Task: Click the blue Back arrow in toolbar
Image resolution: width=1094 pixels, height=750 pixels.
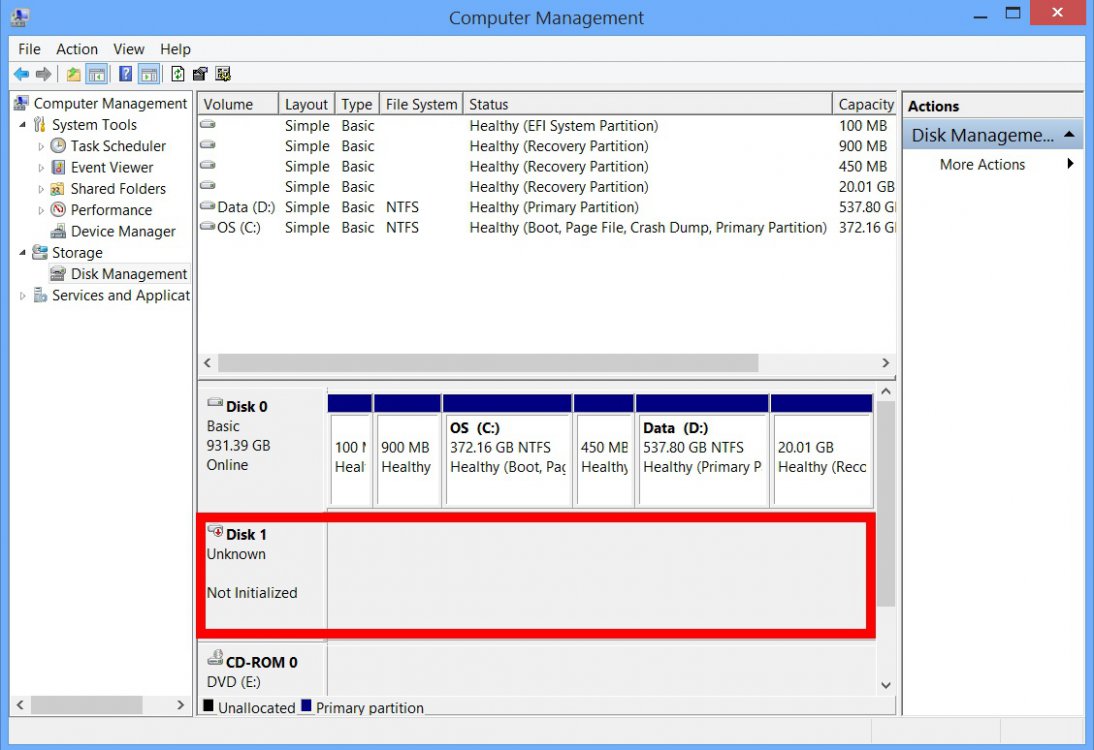Action: (x=21, y=74)
